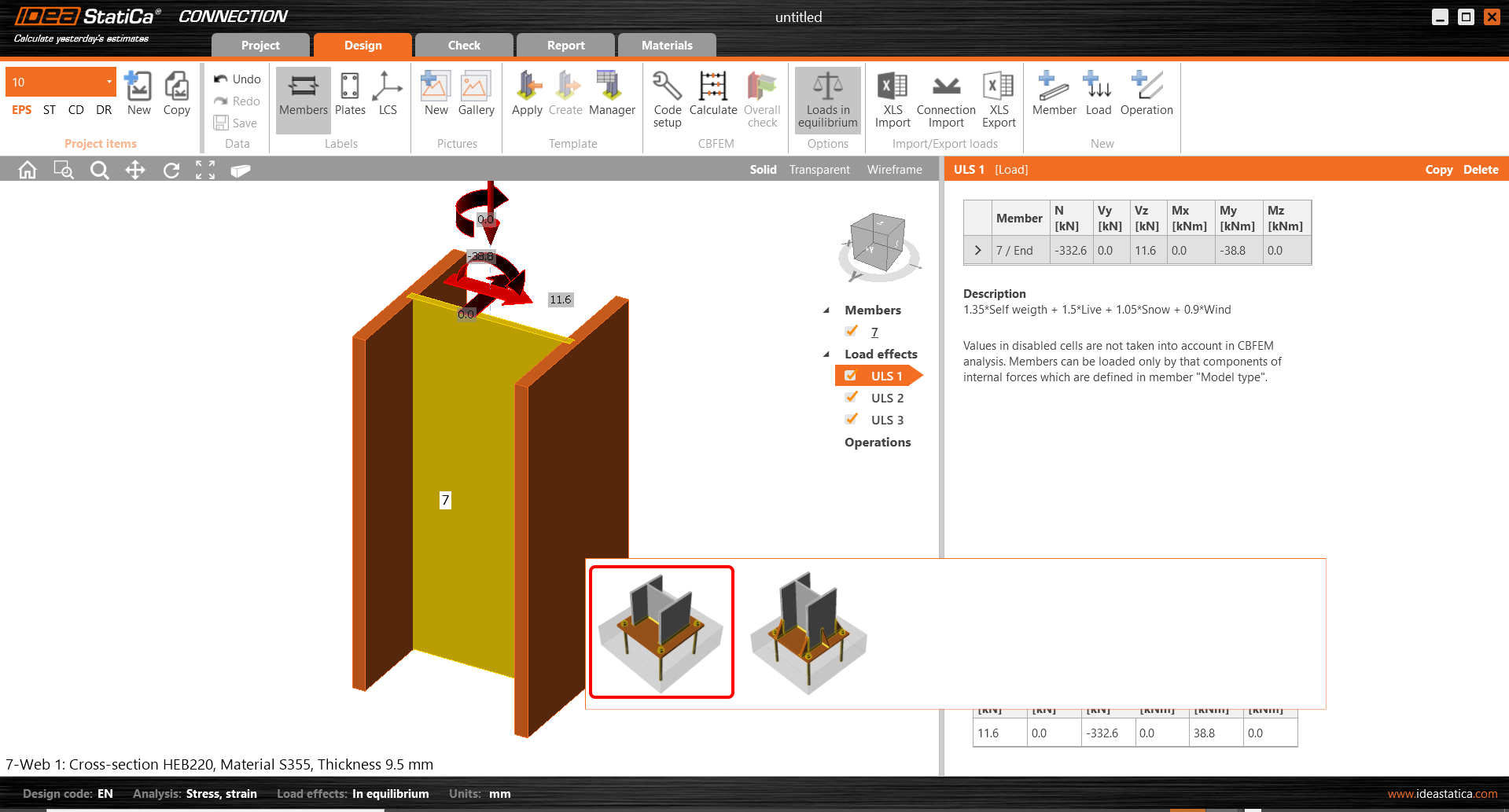Screen dimensions: 1509x812
Task: Toggle visibility checkbox for member 7
Action: [852, 332]
